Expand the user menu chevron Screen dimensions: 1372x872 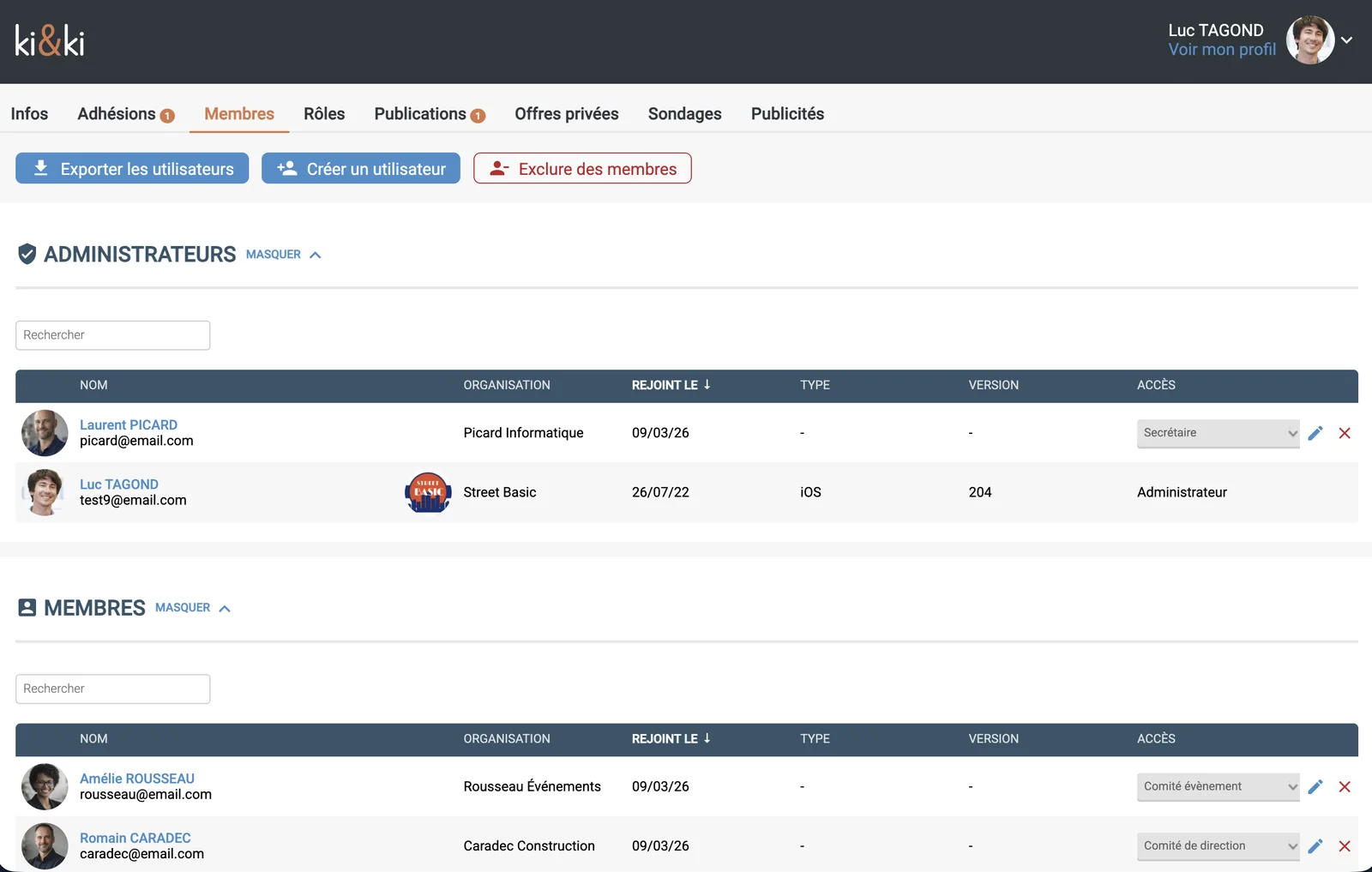pos(1347,40)
